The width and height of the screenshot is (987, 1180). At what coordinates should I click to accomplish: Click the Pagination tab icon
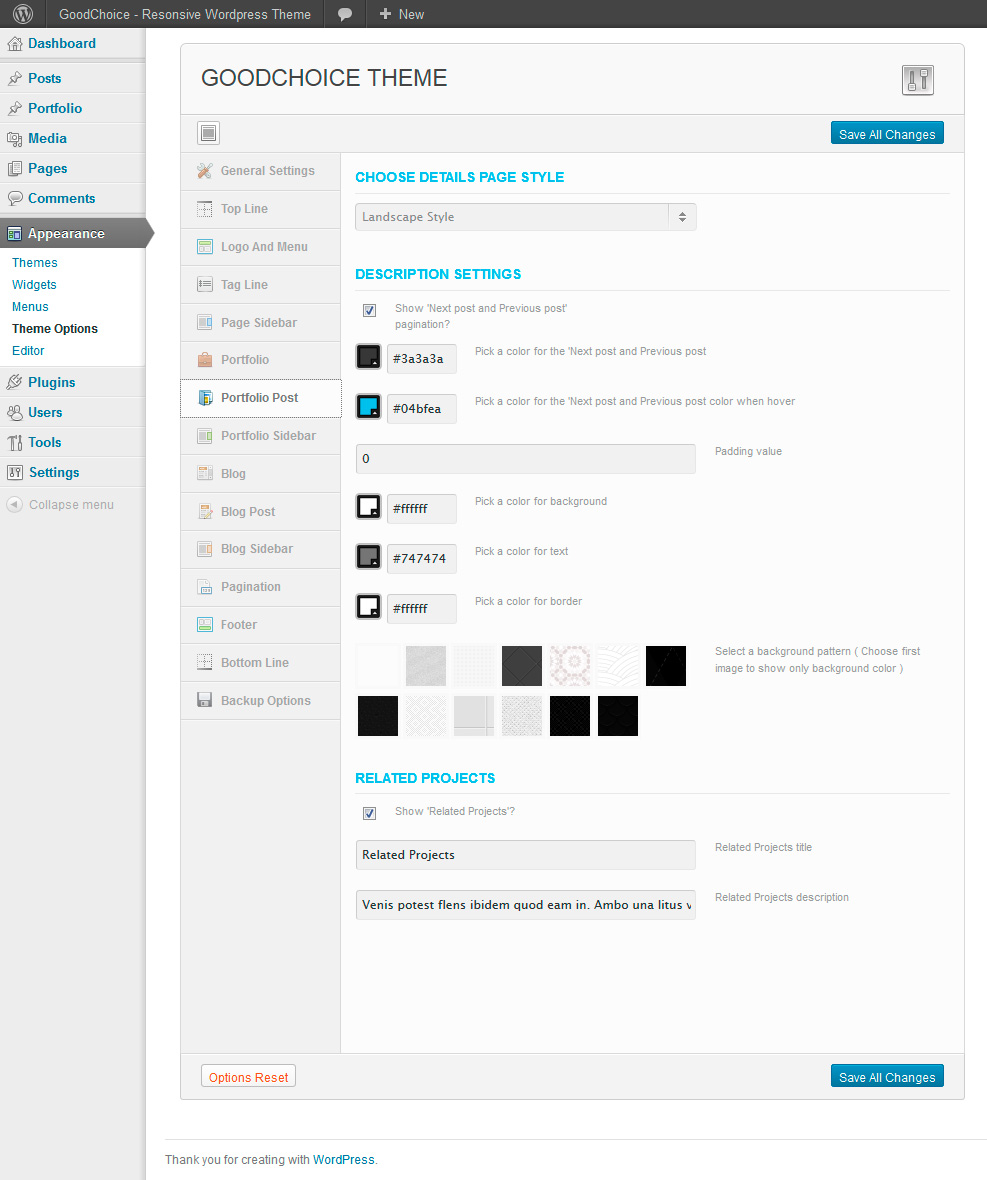click(x=205, y=587)
